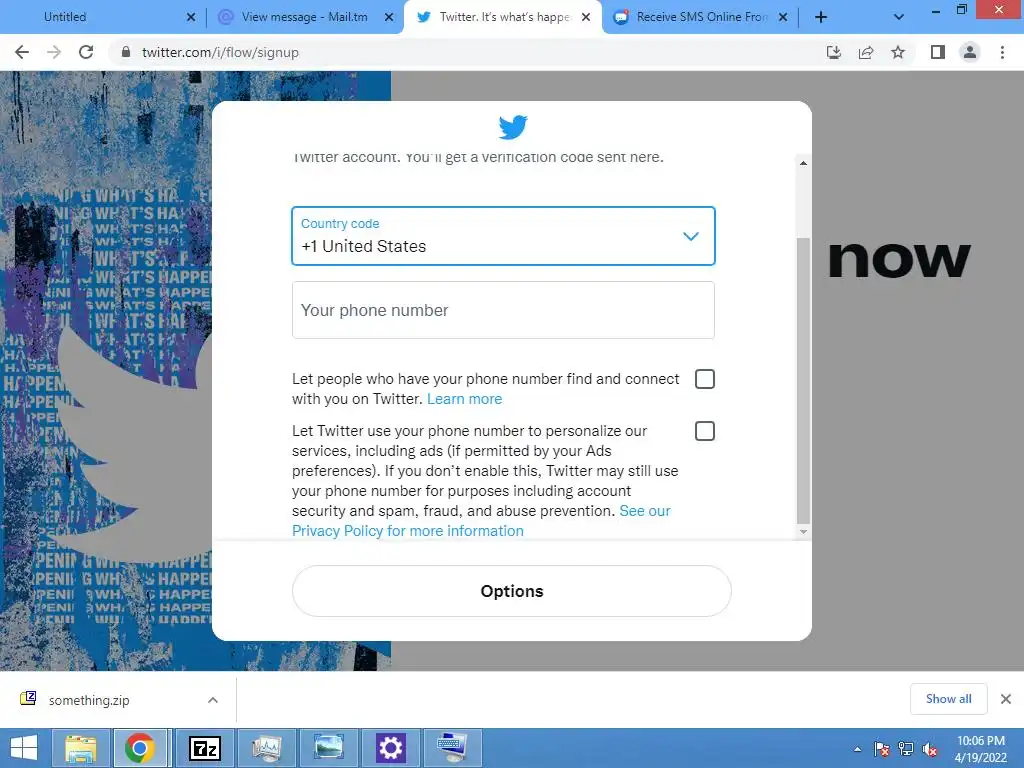Click the dialog scrollbar down arrow
The height and width of the screenshot is (768, 1024).
pos(803,532)
